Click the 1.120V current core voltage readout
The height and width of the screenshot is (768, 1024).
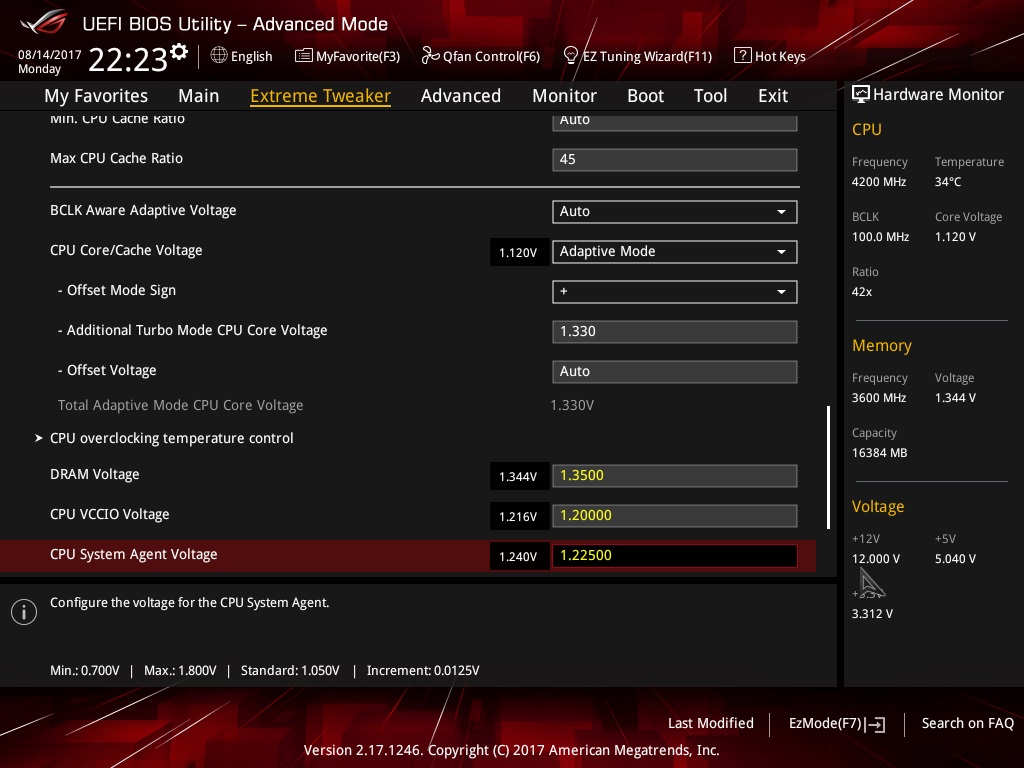[x=519, y=252]
